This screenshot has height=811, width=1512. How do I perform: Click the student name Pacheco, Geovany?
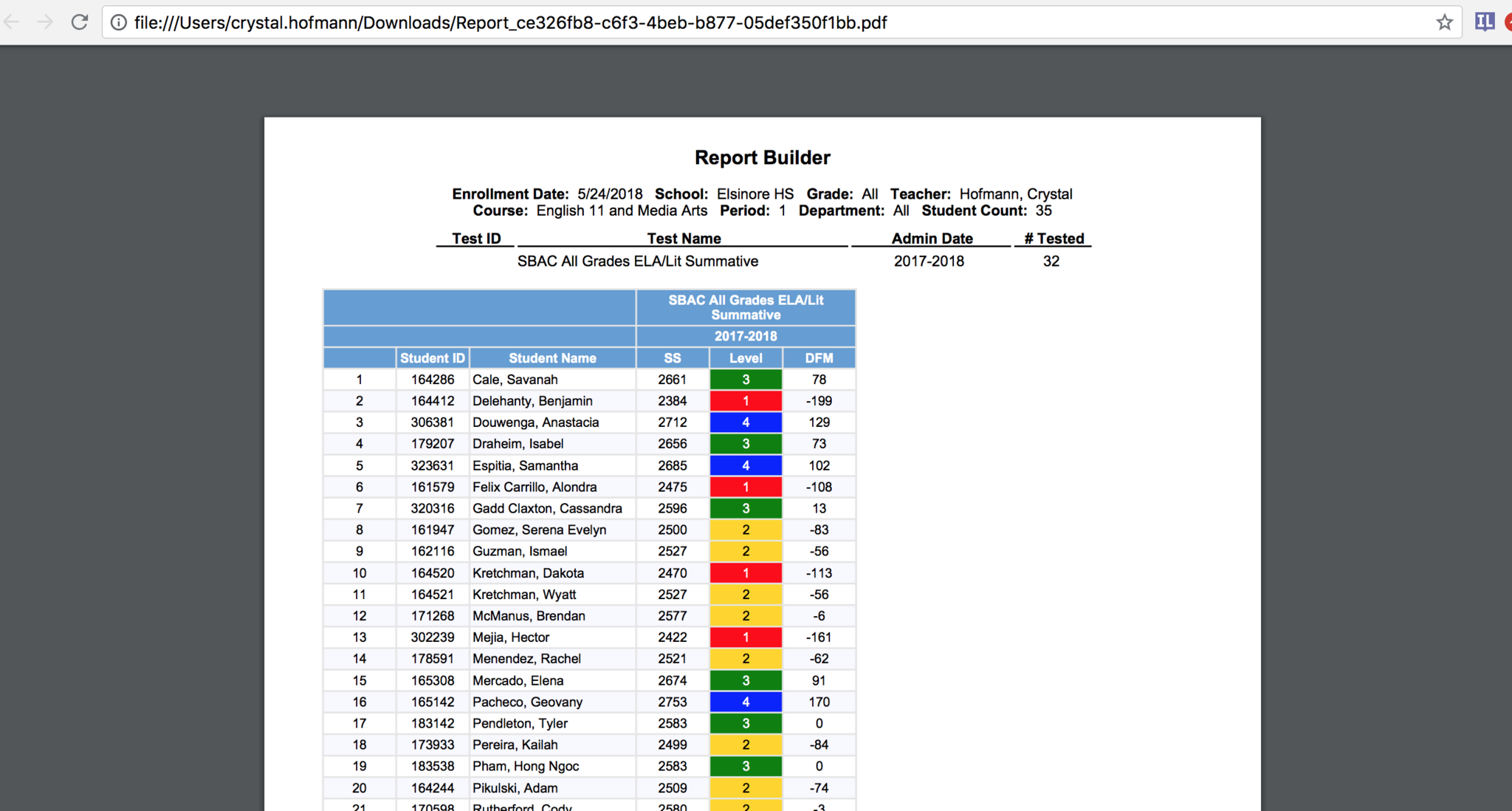click(x=527, y=702)
